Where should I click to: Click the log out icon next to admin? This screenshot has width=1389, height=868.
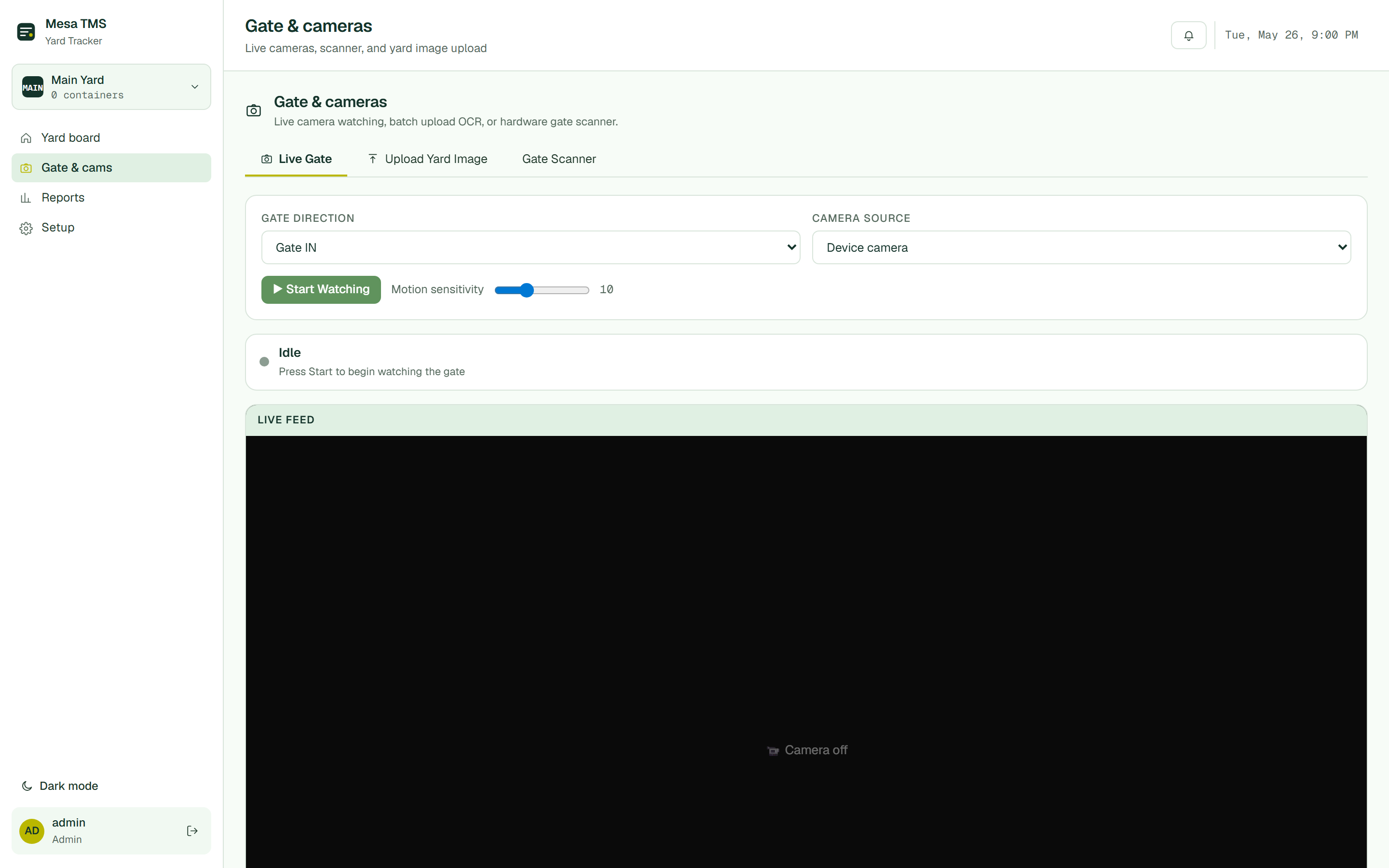[x=192, y=831]
